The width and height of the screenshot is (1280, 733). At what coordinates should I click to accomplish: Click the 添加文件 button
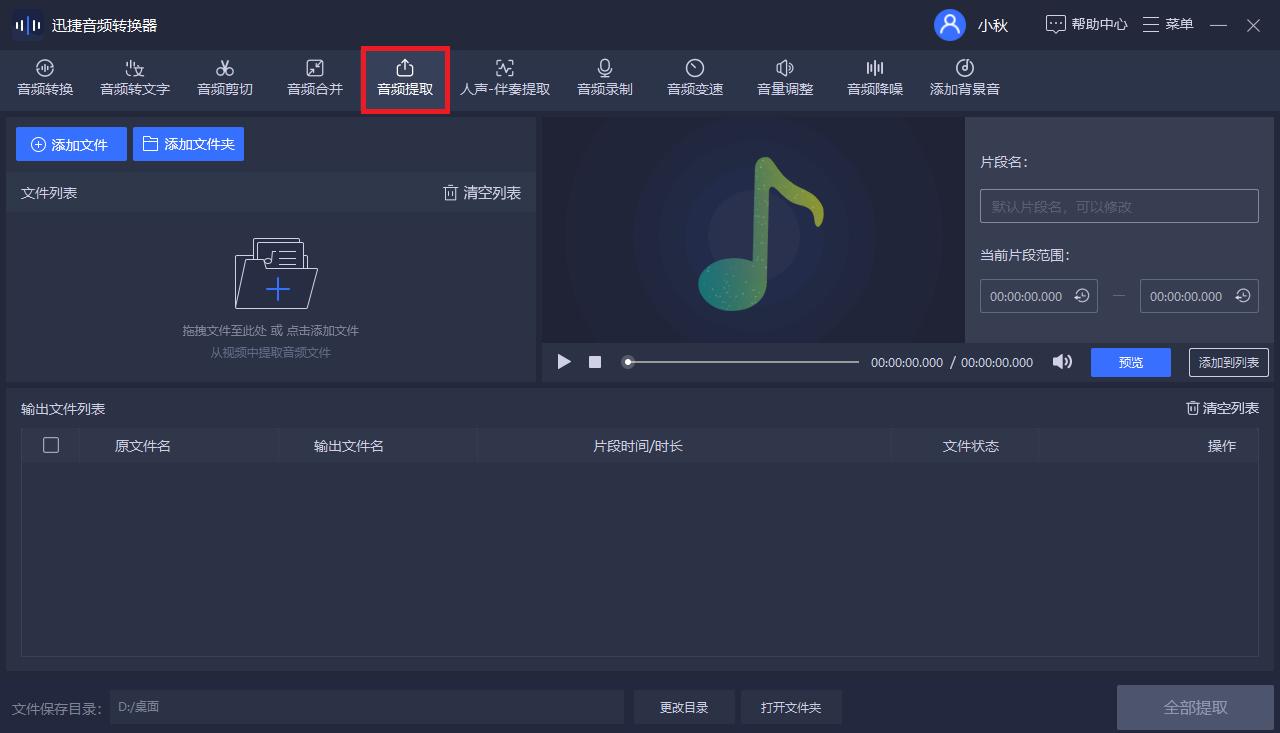[x=70, y=143]
